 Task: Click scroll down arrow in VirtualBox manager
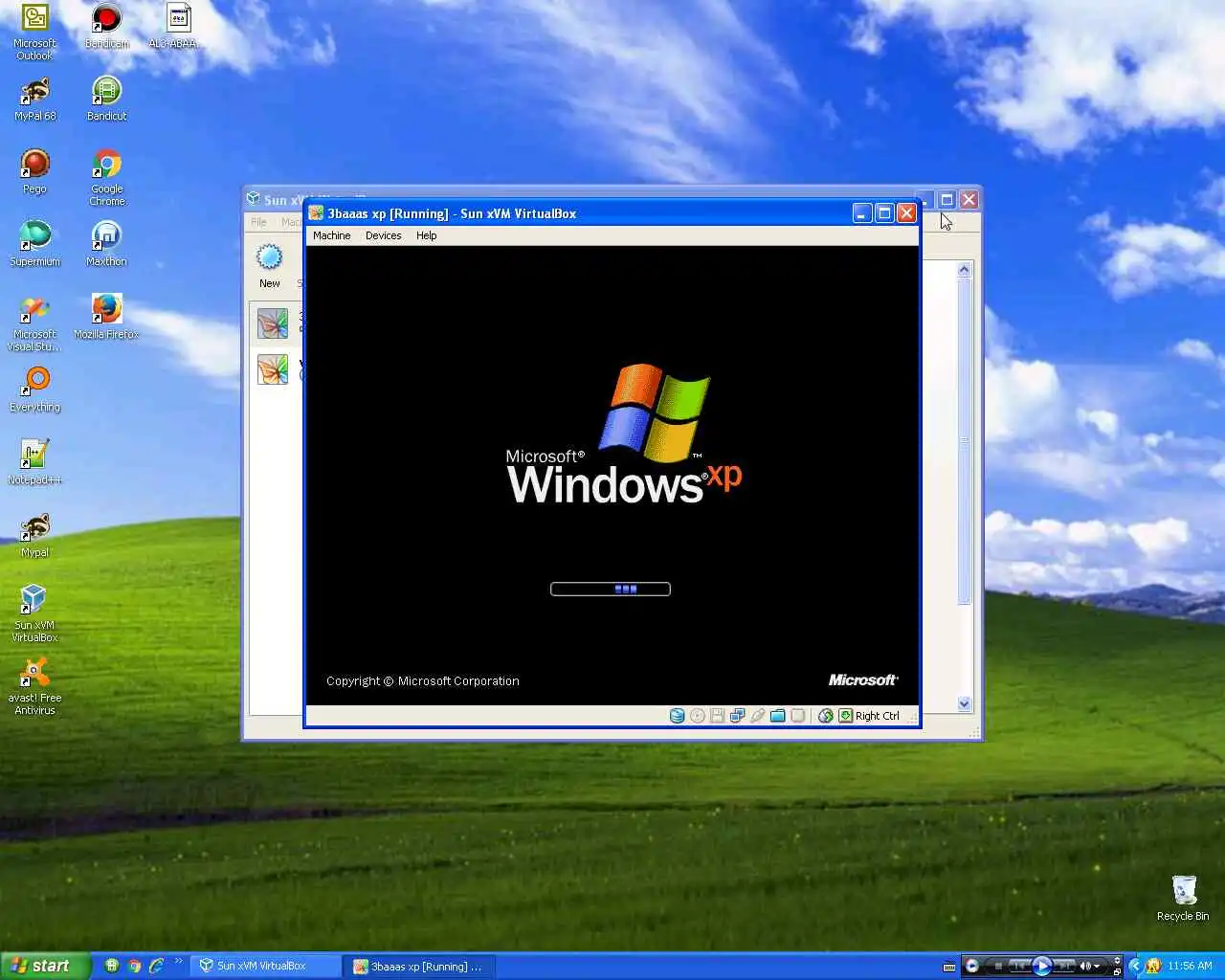coord(964,703)
